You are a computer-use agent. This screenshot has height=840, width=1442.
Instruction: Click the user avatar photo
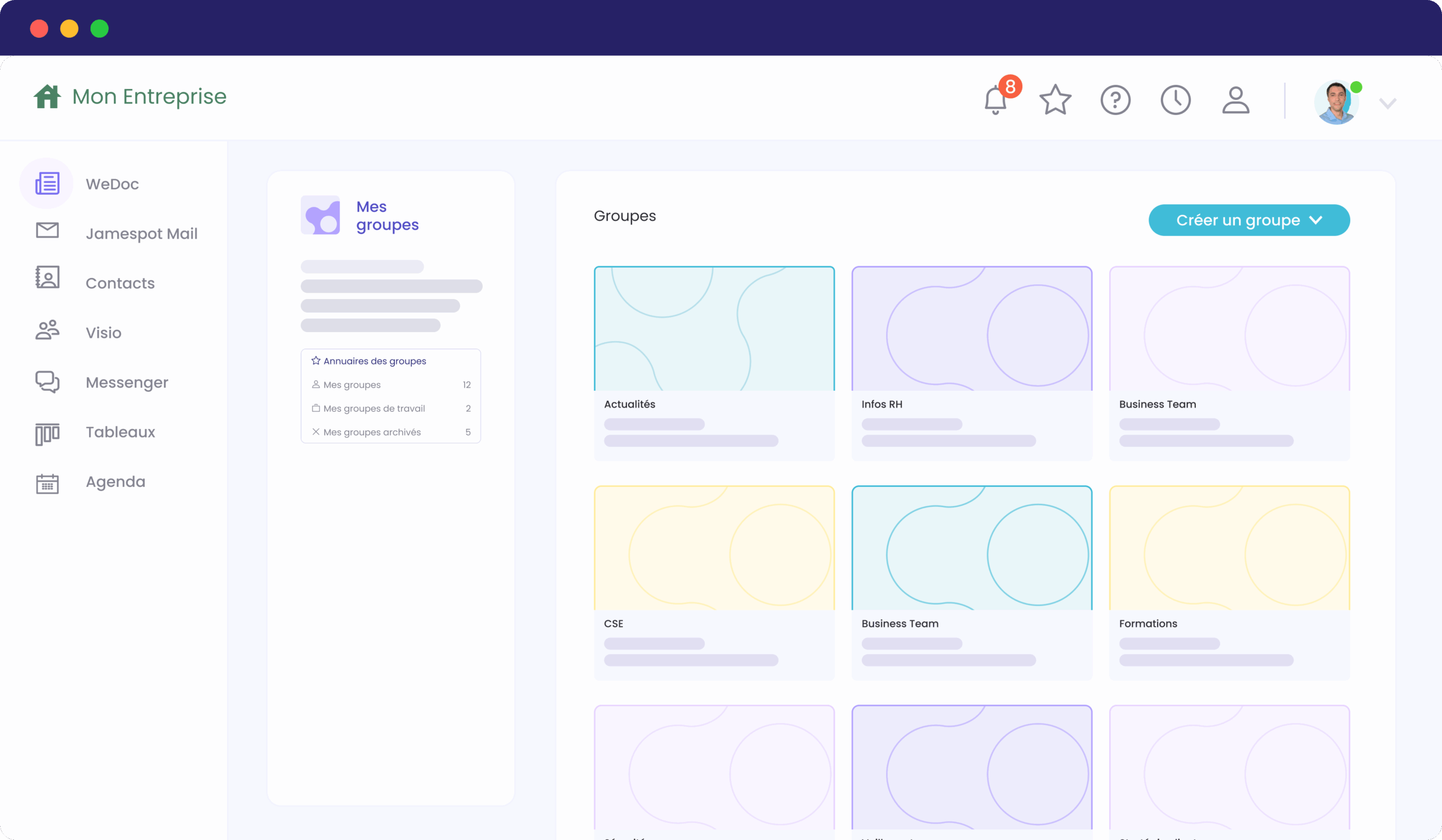1336,103
